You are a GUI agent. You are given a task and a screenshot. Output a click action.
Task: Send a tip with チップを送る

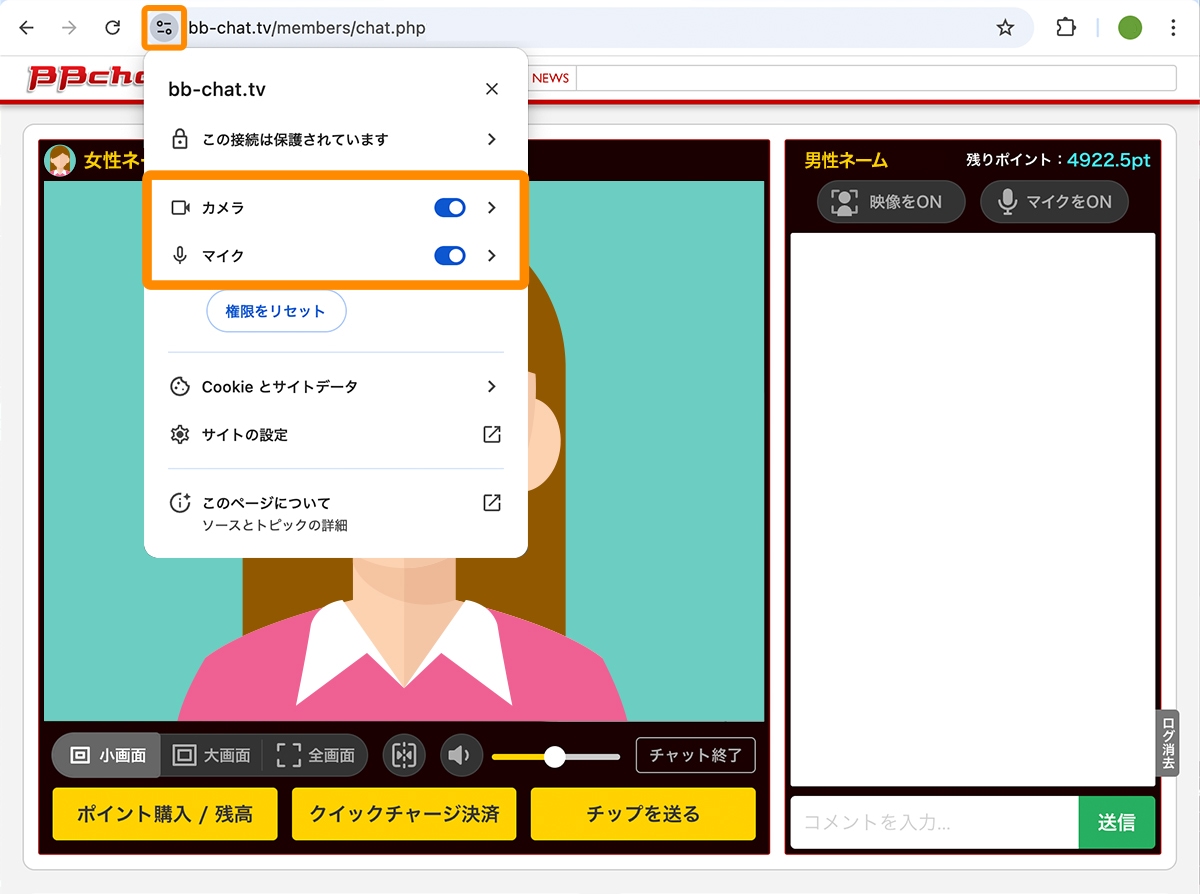pyautogui.click(x=643, y=814)
